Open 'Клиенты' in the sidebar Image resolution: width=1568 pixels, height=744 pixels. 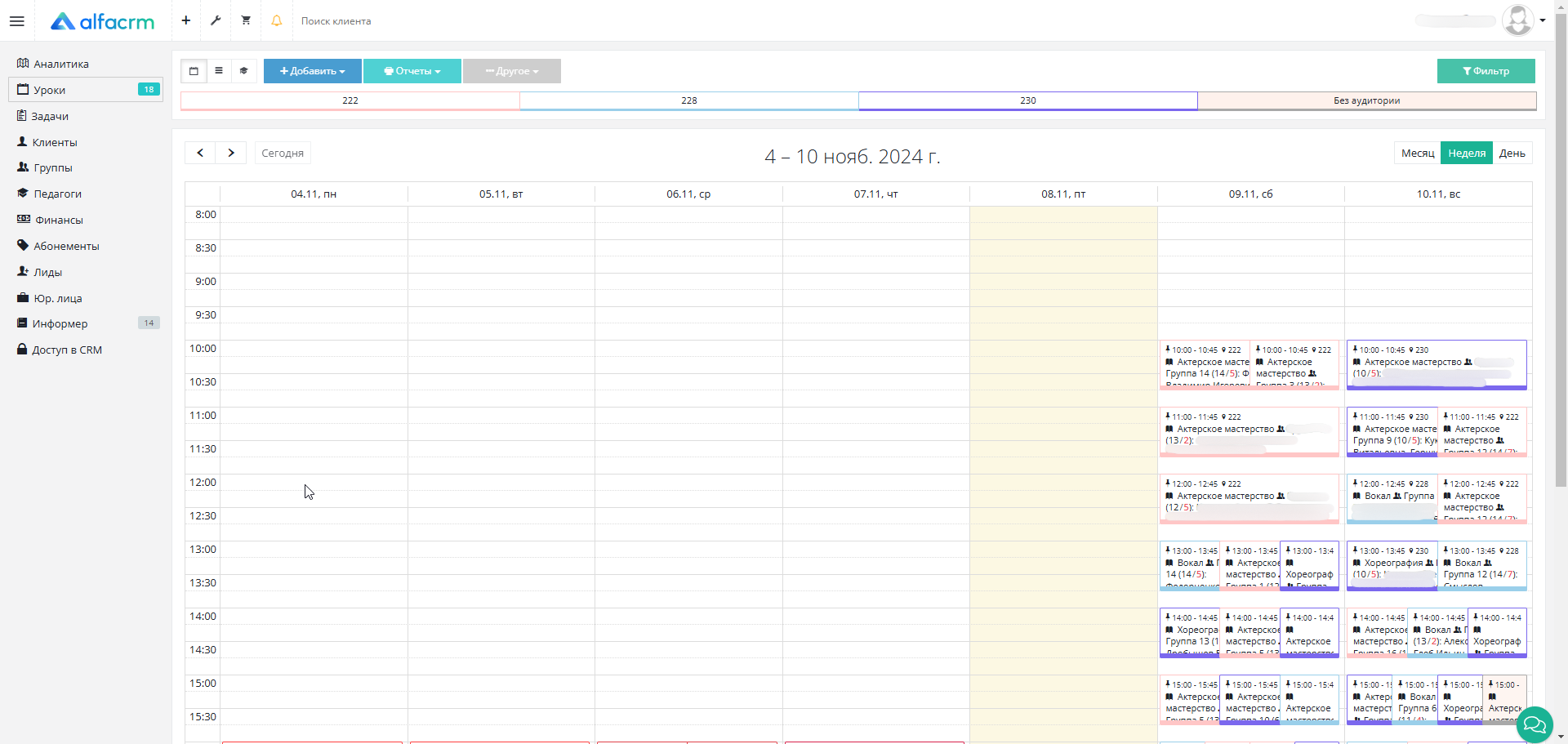(55, 142)
